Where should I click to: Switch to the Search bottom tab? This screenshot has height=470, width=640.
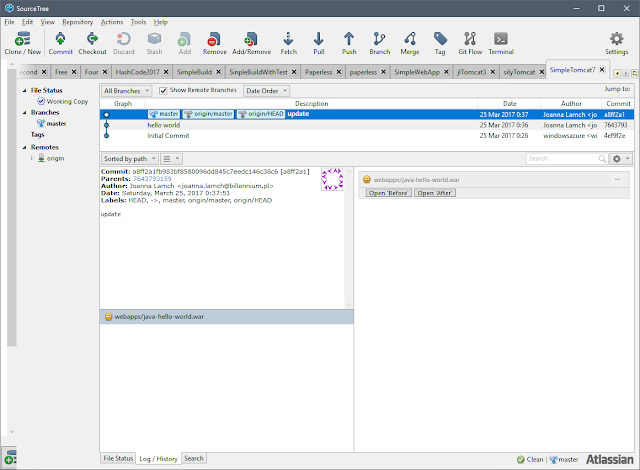coord(193,458)
